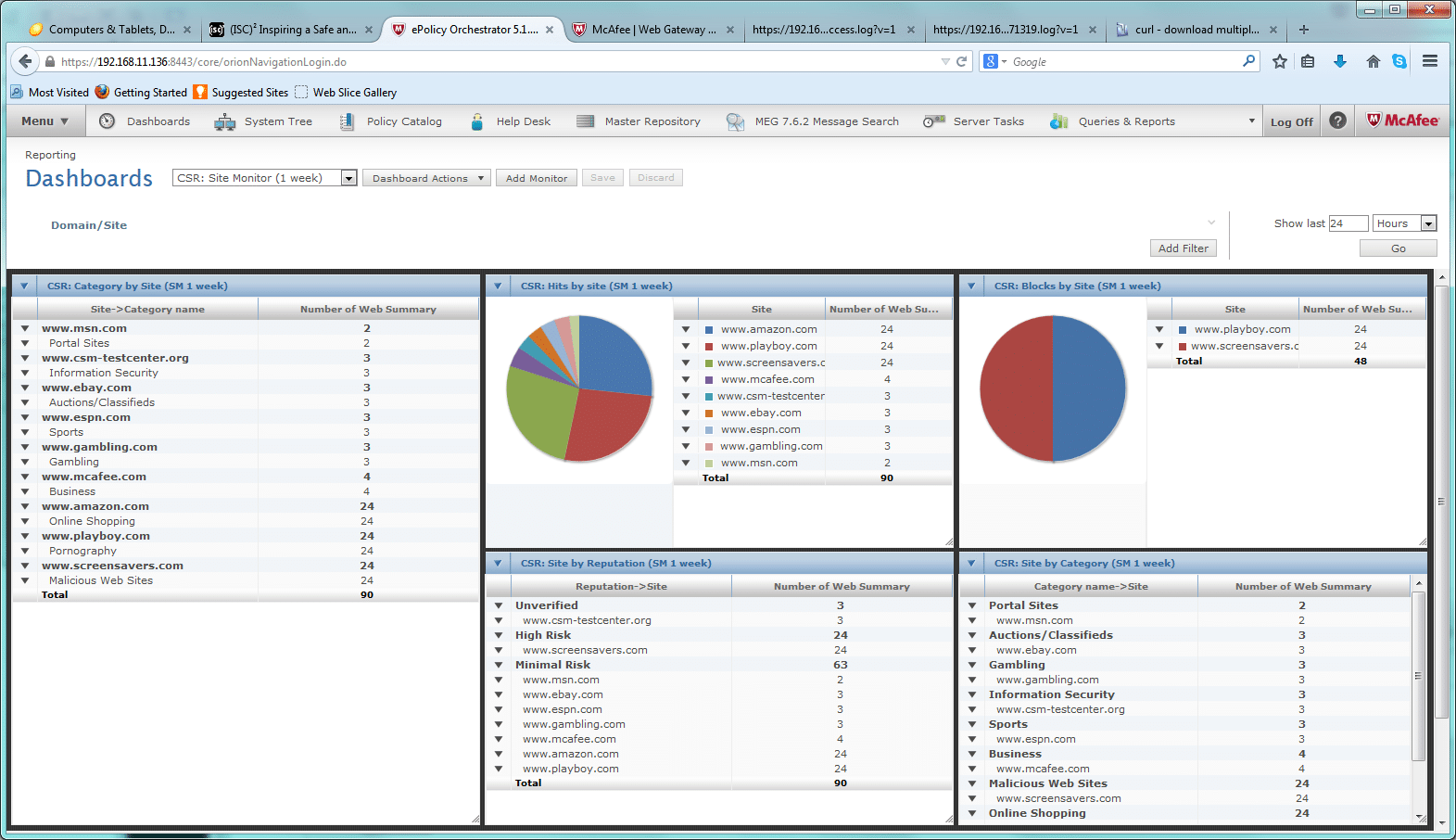Click the Show last value field
This screenshot has width=1456, height=840.
(x=1348, y=223)
